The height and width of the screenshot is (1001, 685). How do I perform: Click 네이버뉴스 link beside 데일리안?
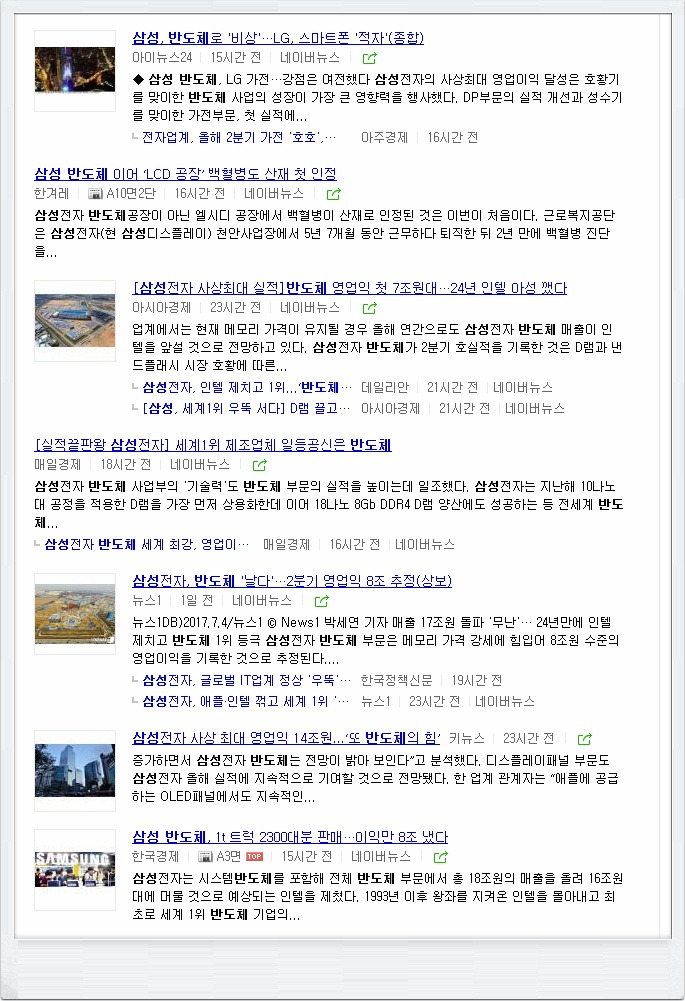pyautogui.click(x=523, y=388)
